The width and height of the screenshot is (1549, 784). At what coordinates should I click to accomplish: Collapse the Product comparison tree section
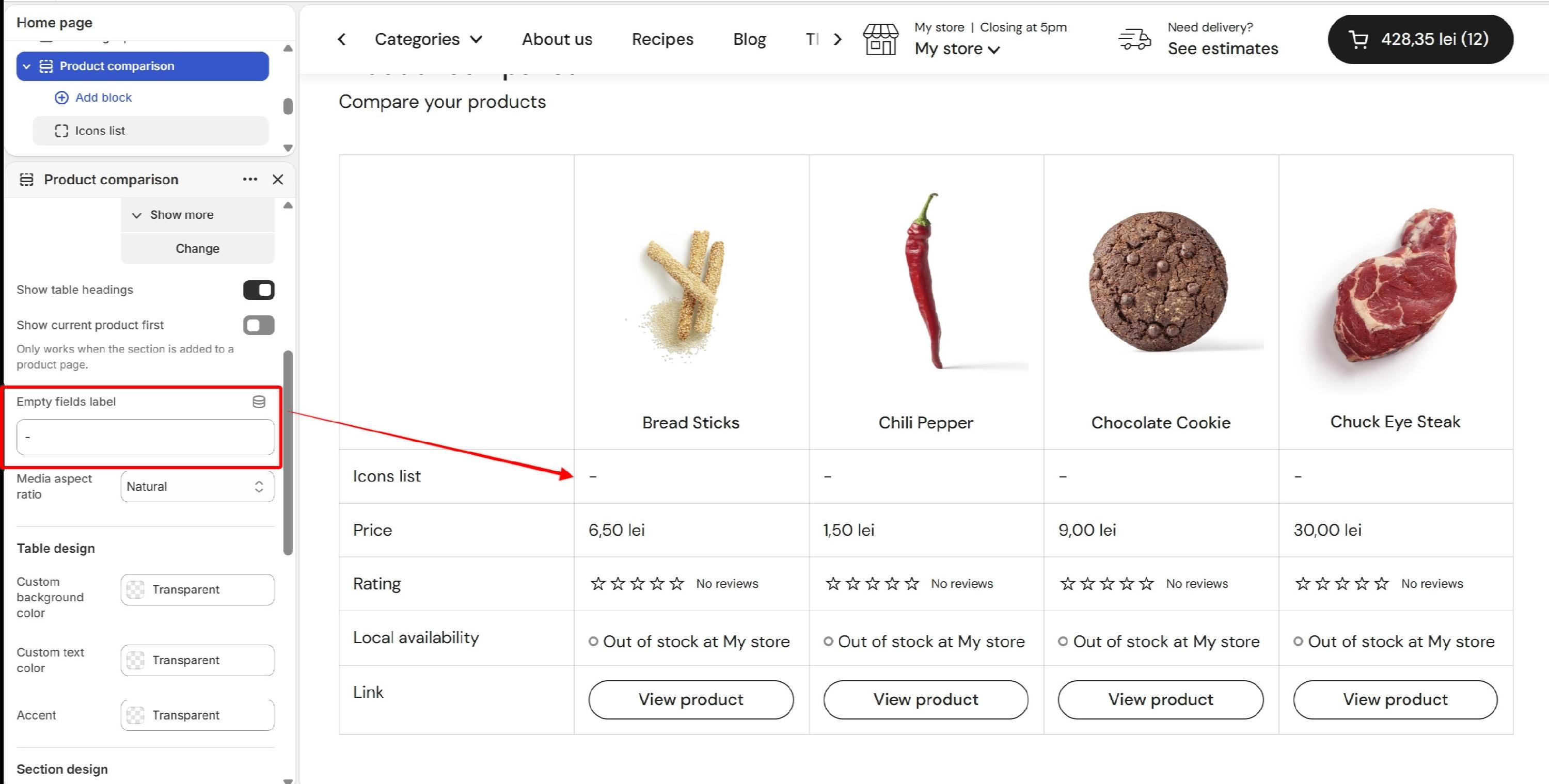[x=26, y=66]
